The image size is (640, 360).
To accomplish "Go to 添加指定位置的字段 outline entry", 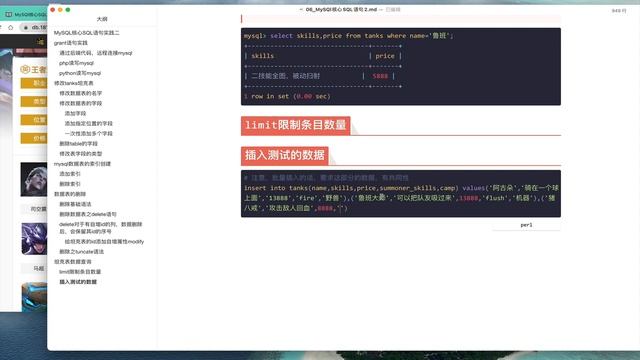I will pyautogui.click(x=89, y=123).
